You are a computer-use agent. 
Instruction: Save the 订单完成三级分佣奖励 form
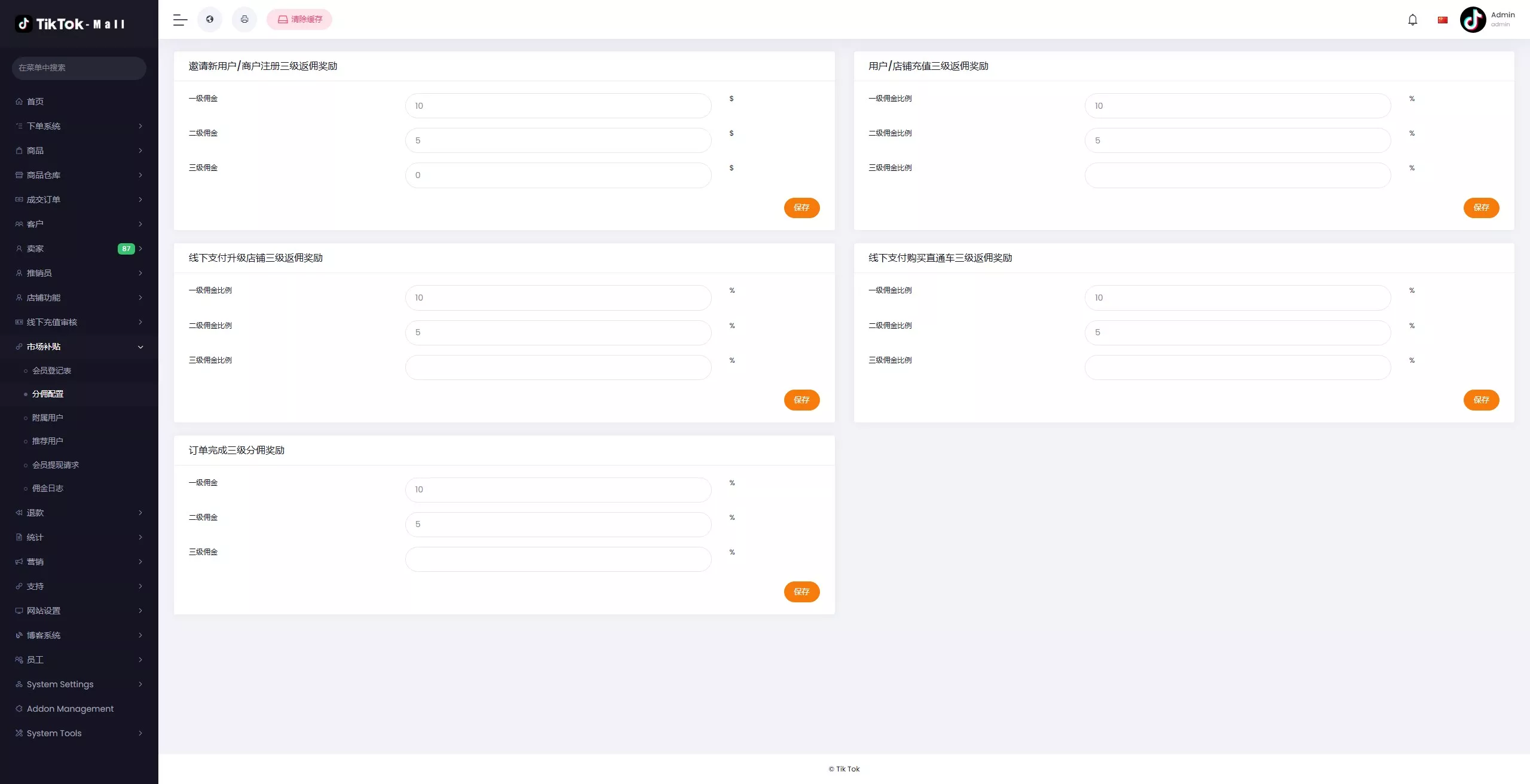(x=801, y=592)
